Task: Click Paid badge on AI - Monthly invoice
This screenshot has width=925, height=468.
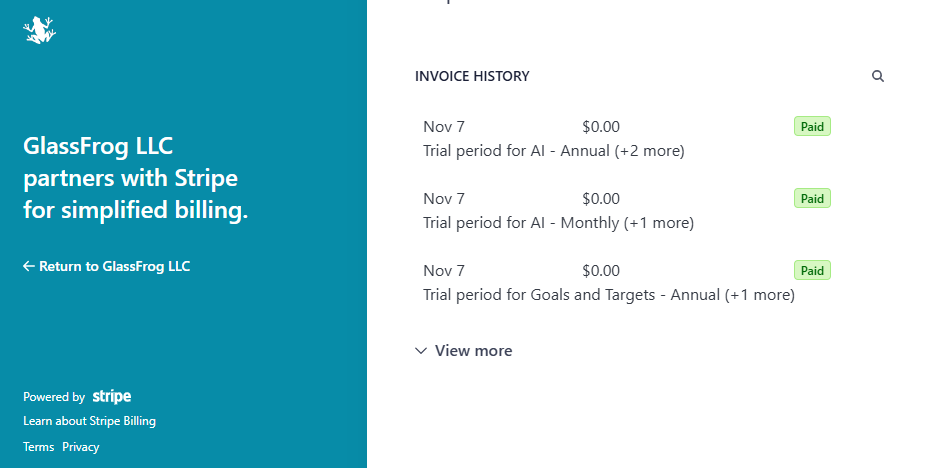Action: click(812, 199)
